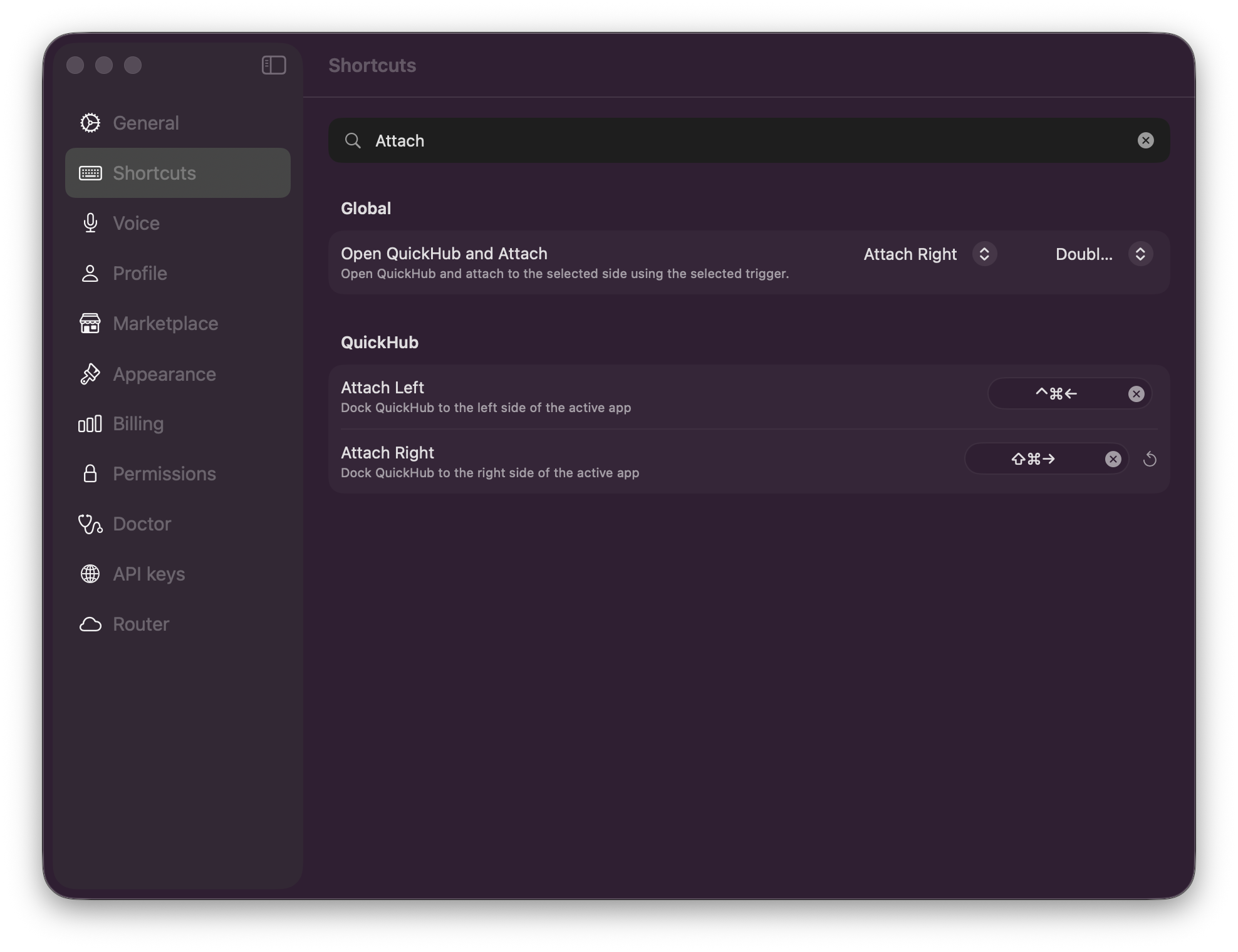Open the Doctor section
1238x952 pixels.
(x=178, y=524)
